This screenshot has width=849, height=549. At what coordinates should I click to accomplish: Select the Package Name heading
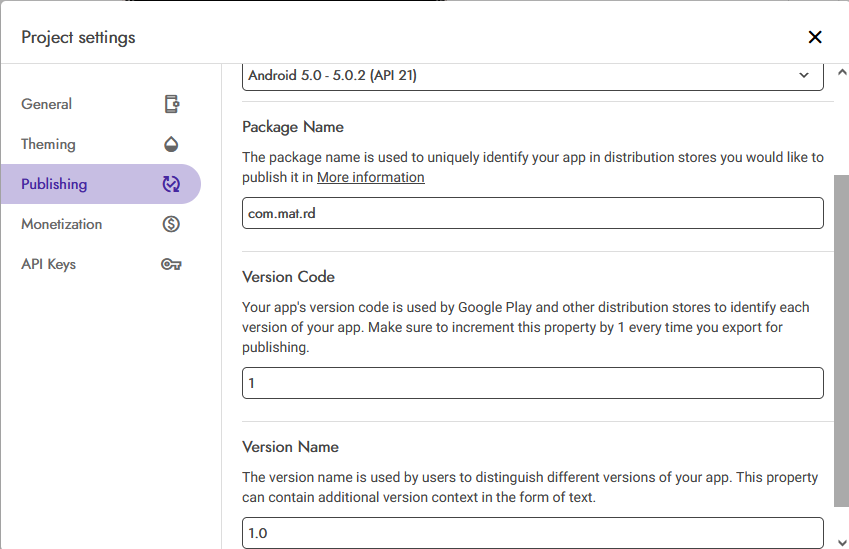293,127
